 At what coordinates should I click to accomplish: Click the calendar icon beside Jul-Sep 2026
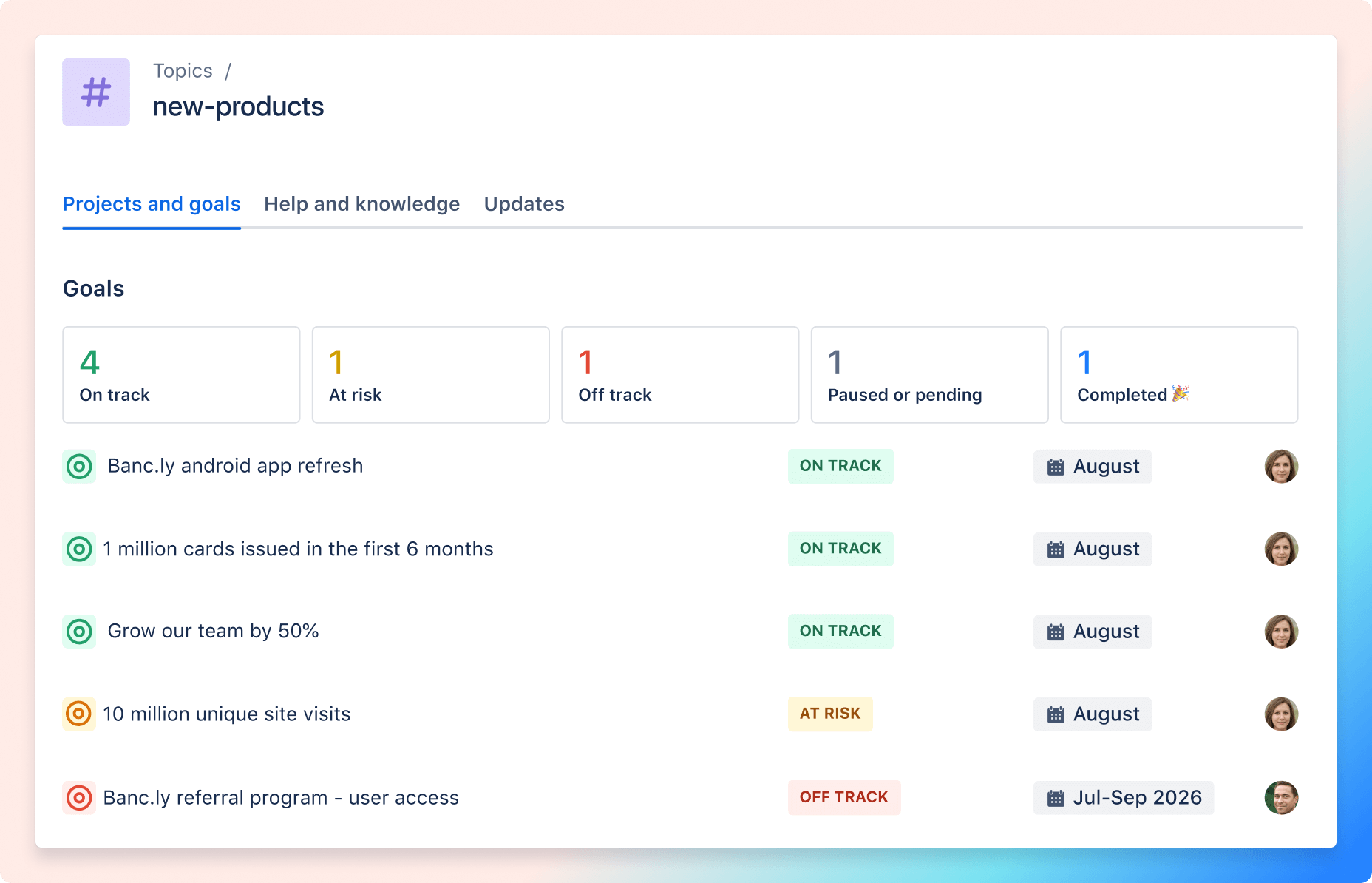1056,797
